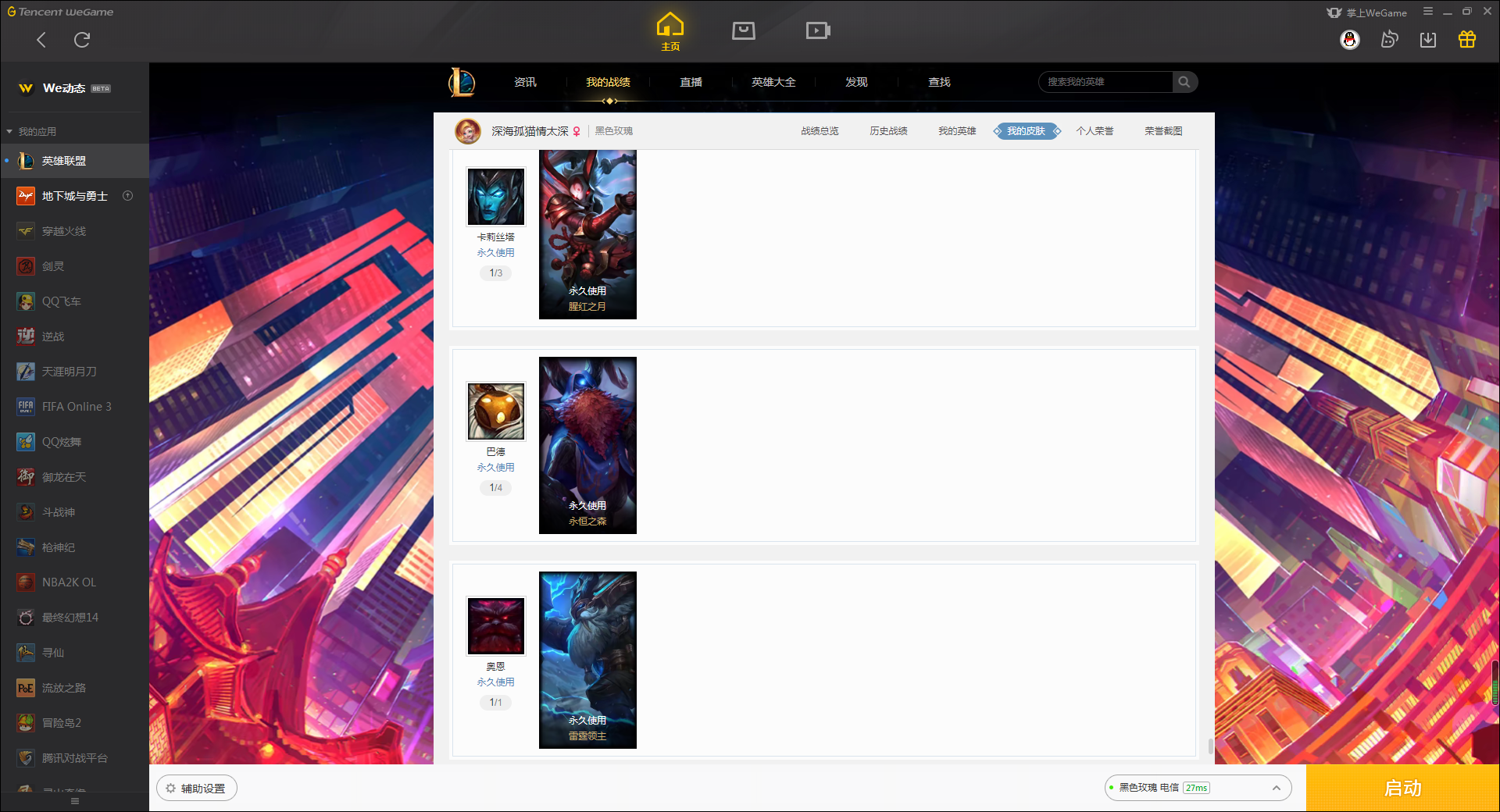This screenshot has height=812, width=1500.
Task: Switch to 个人荣誉 sub-tab
Action: [x=1095, y=131]
